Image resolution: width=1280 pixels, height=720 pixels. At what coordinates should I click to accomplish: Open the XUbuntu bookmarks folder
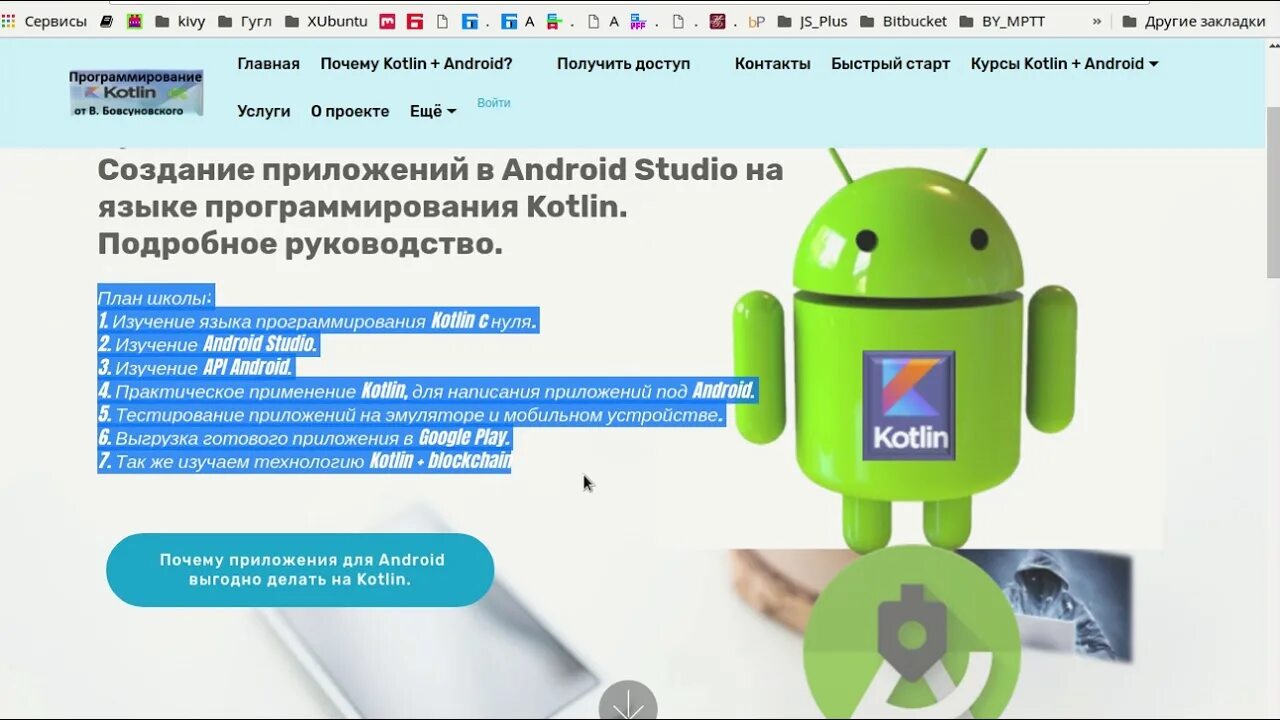tap(326, 21)
